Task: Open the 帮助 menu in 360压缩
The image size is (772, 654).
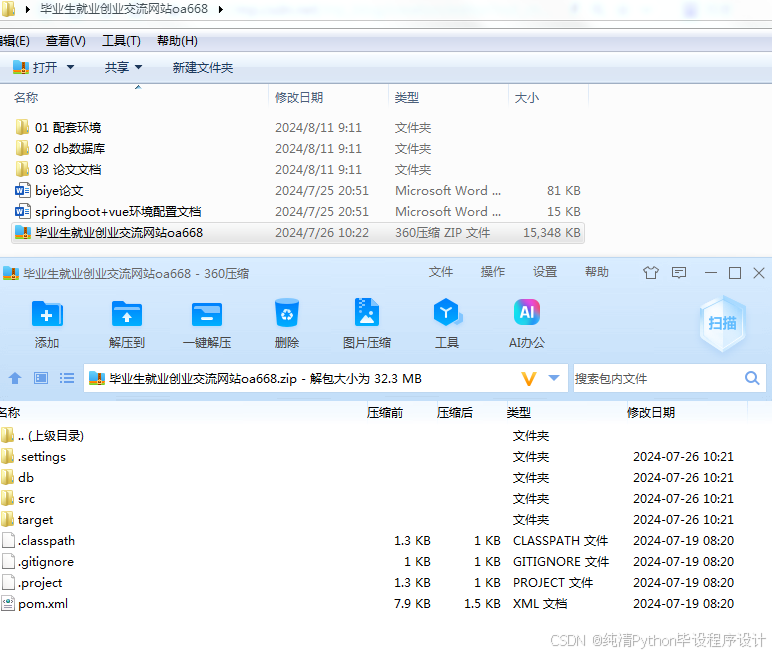Action: 597,272
